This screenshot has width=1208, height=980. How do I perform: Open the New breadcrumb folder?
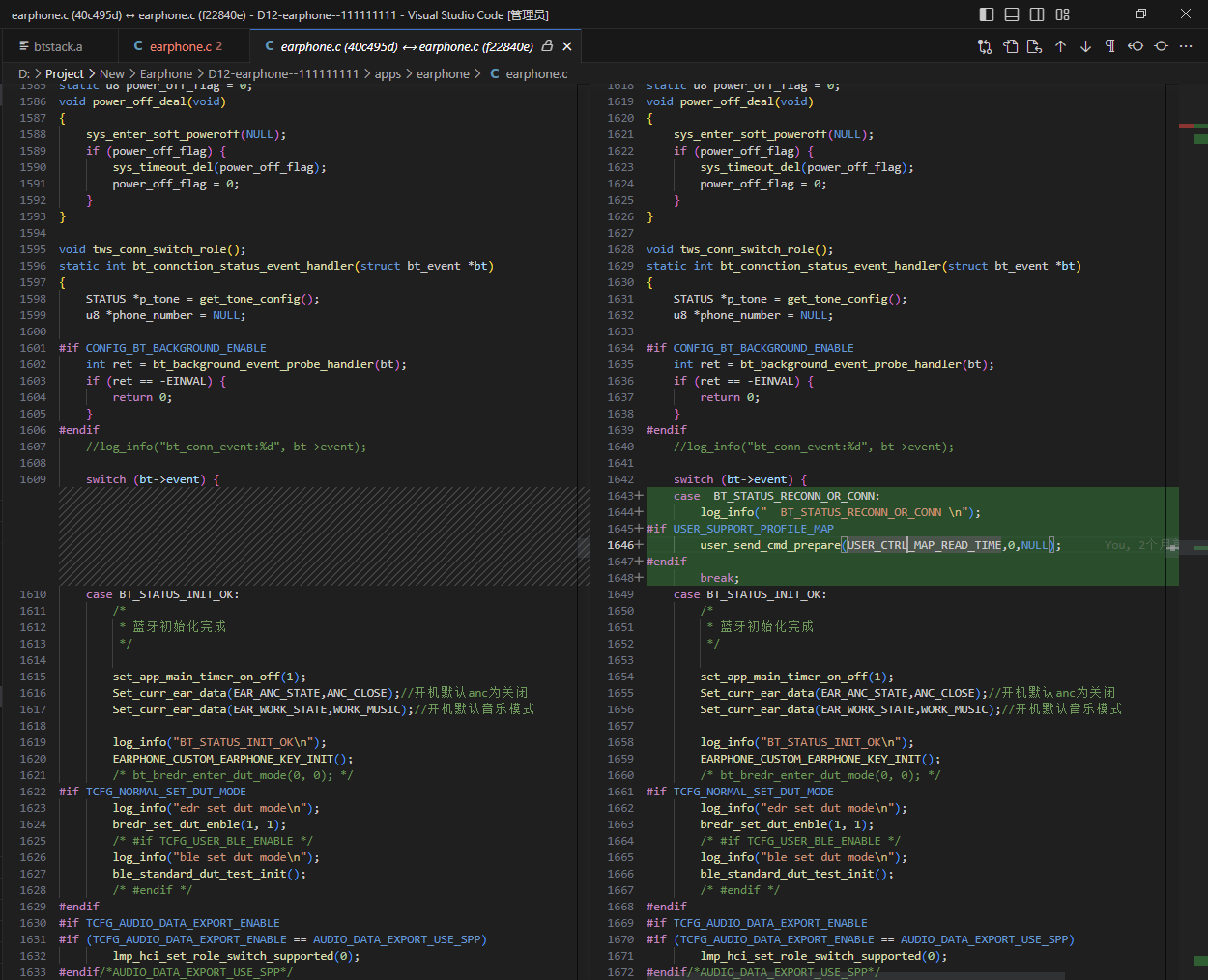[x=112, y=73]
